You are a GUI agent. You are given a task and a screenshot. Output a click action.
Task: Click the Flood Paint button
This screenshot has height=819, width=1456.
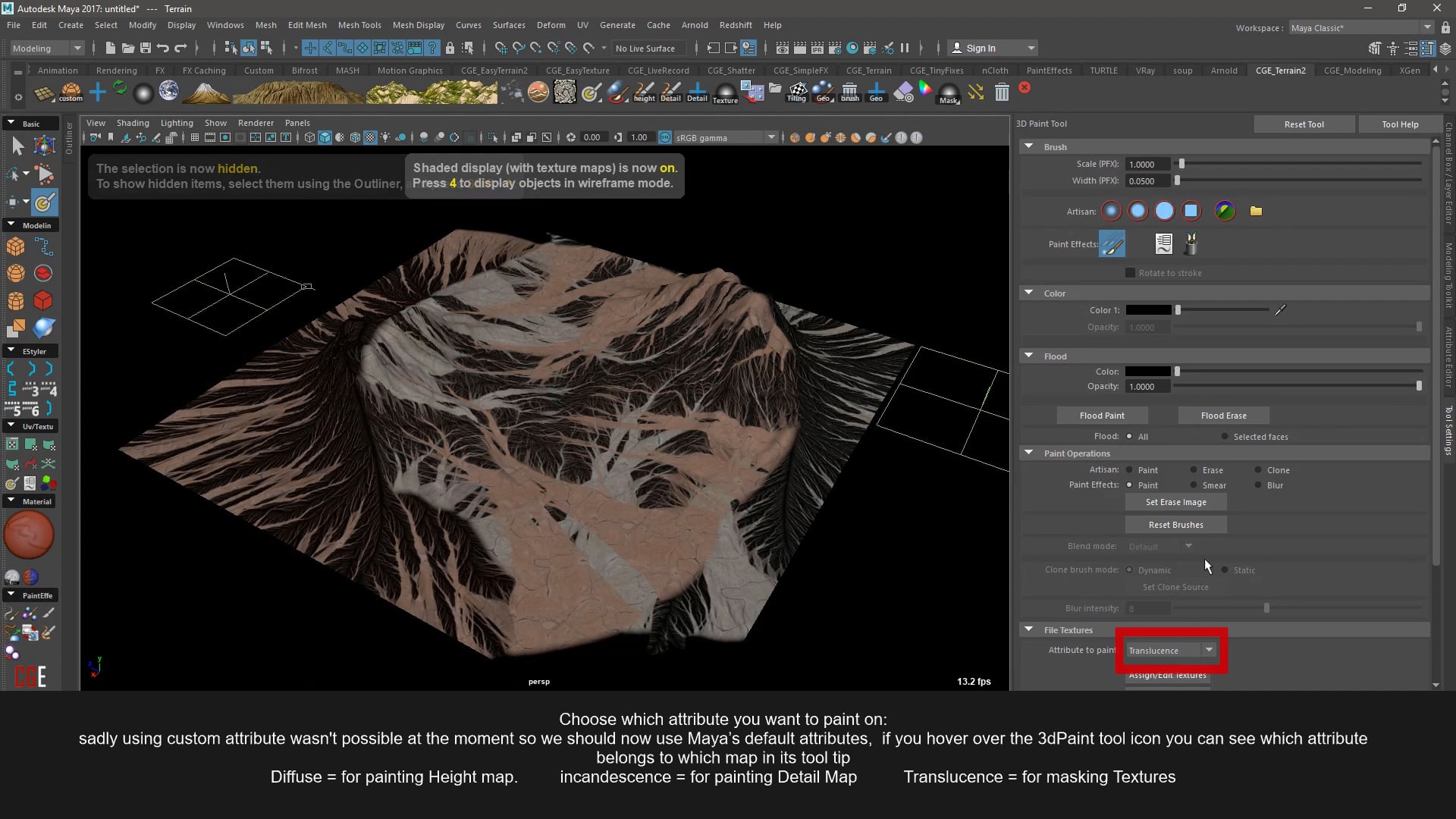tap(1102, 416)
